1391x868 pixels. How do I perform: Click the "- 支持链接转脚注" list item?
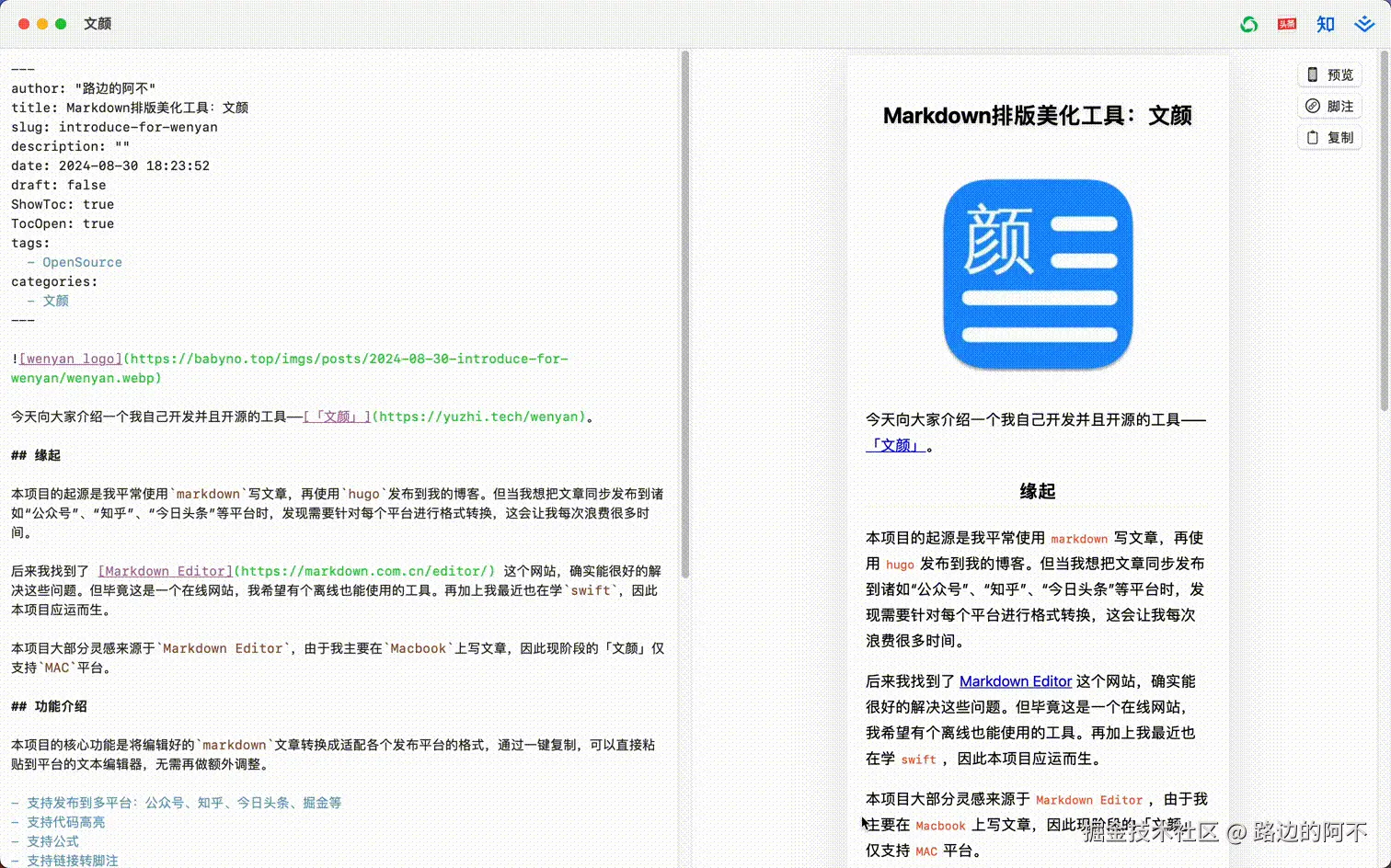[64, 861]
